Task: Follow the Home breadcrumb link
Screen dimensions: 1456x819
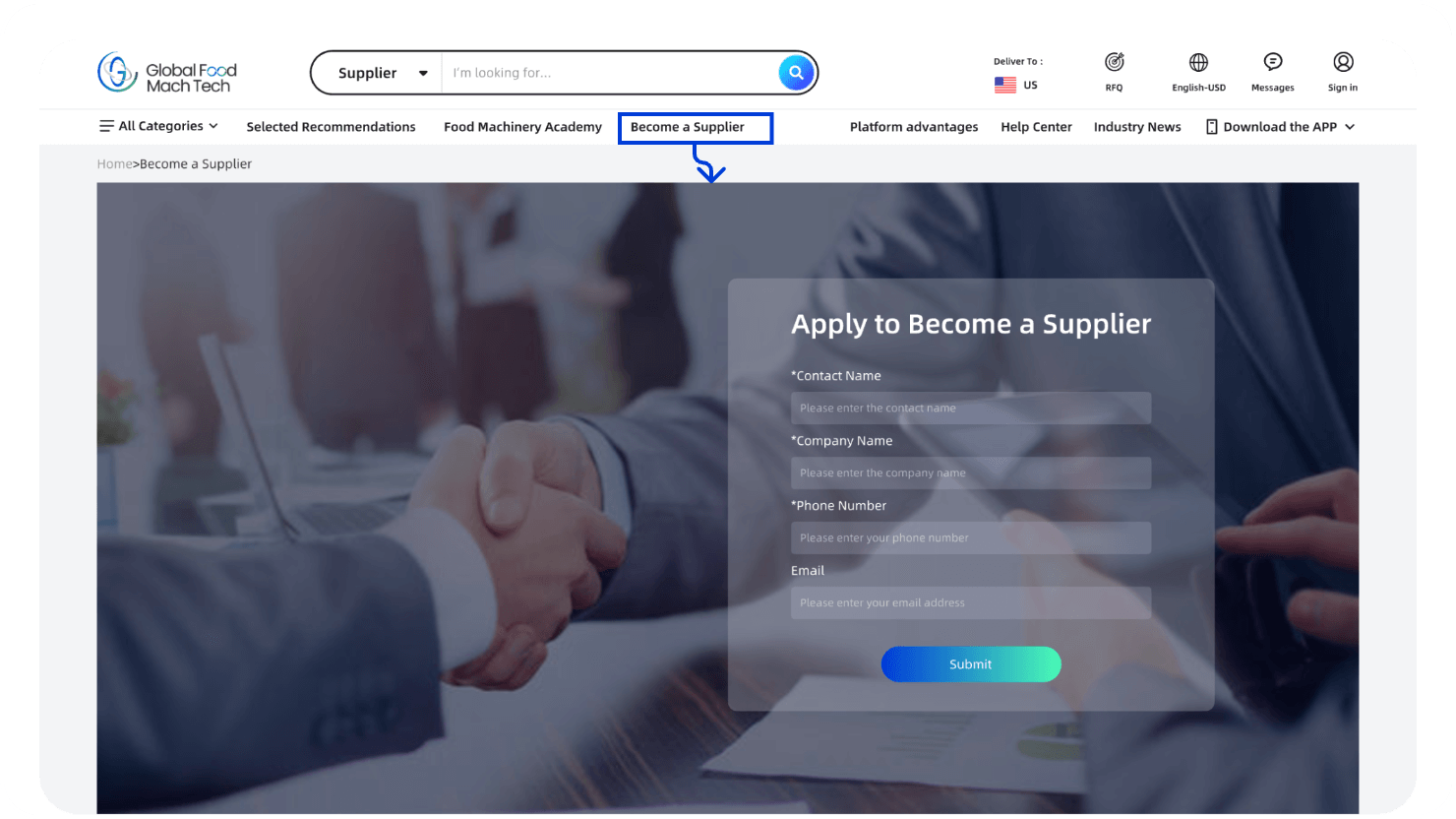Action: (x=114, y=164)
